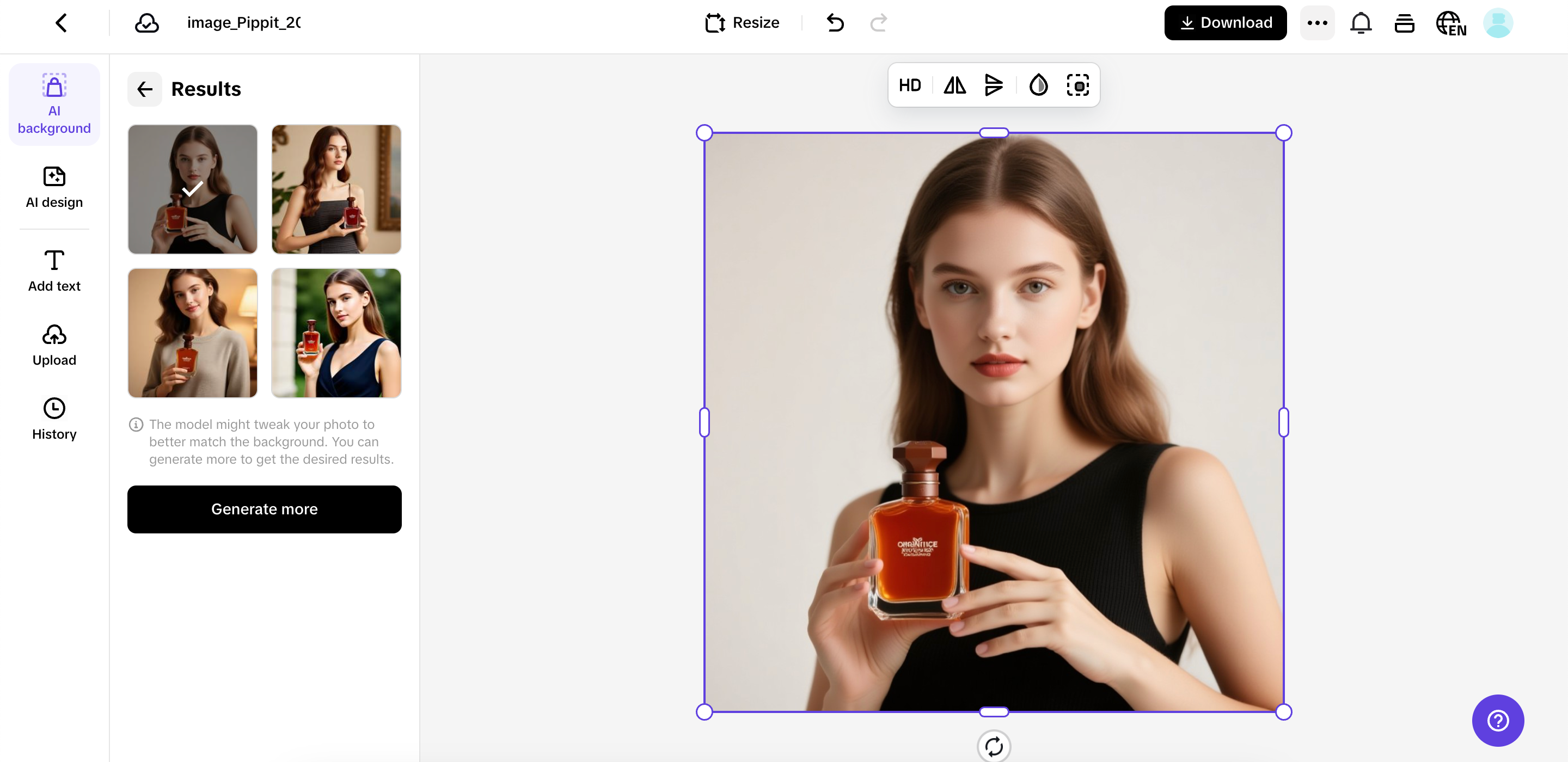This screenshot has height=762, width=1568.
Task: Select the navy-dress outdoor result thumbnail
Action: click(336, 333)
